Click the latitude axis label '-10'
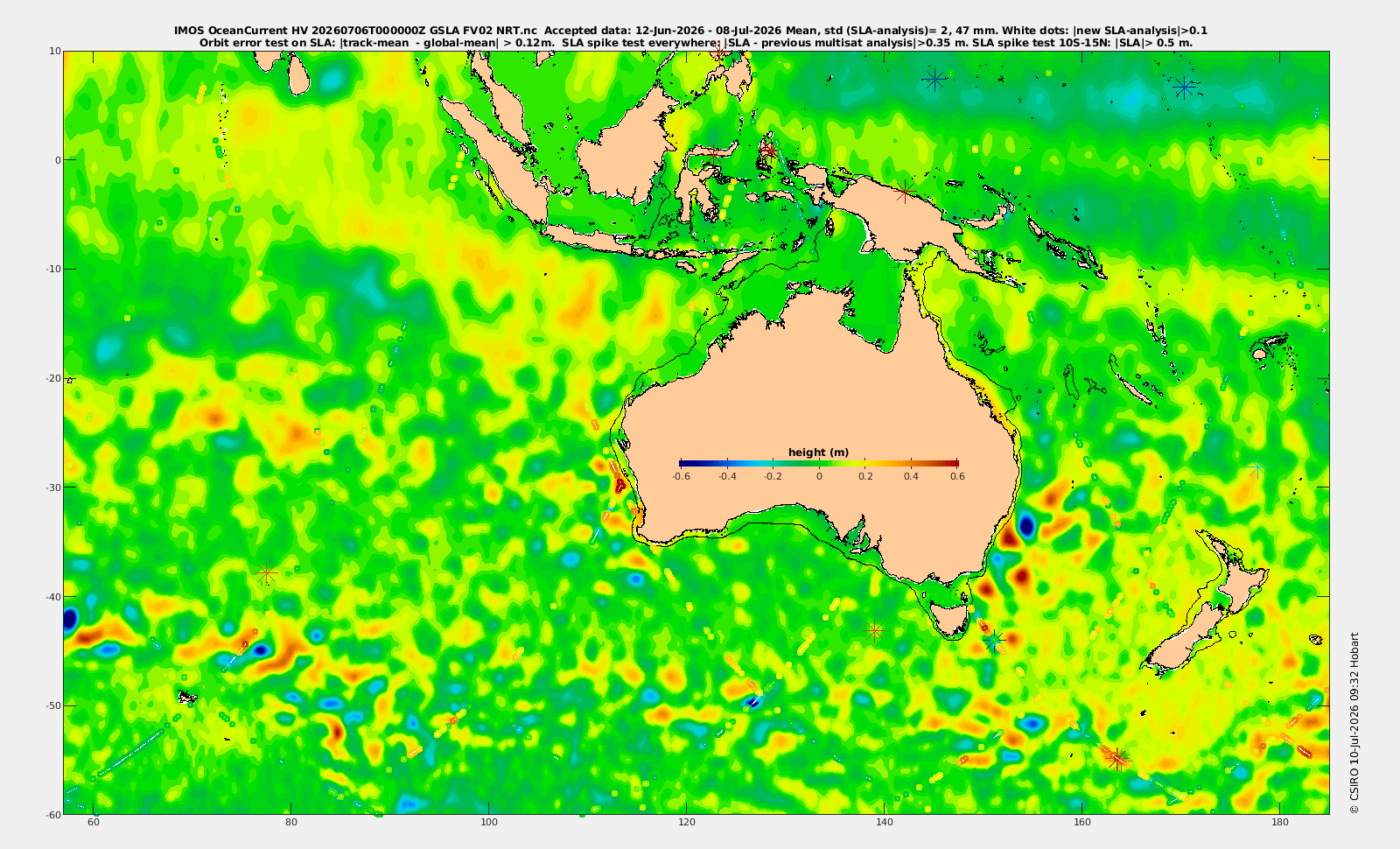Image resolution: width=1400 pixels, height=849 pixels. pyautogui.click(x=52, y=269)
